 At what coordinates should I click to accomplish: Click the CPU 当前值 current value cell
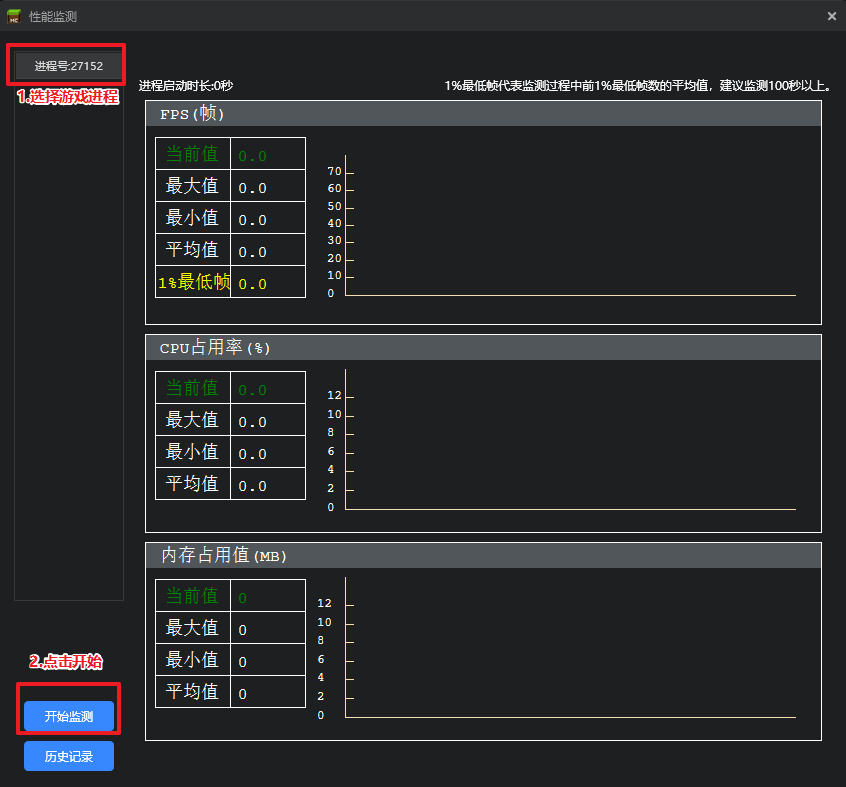click(268, 387)
